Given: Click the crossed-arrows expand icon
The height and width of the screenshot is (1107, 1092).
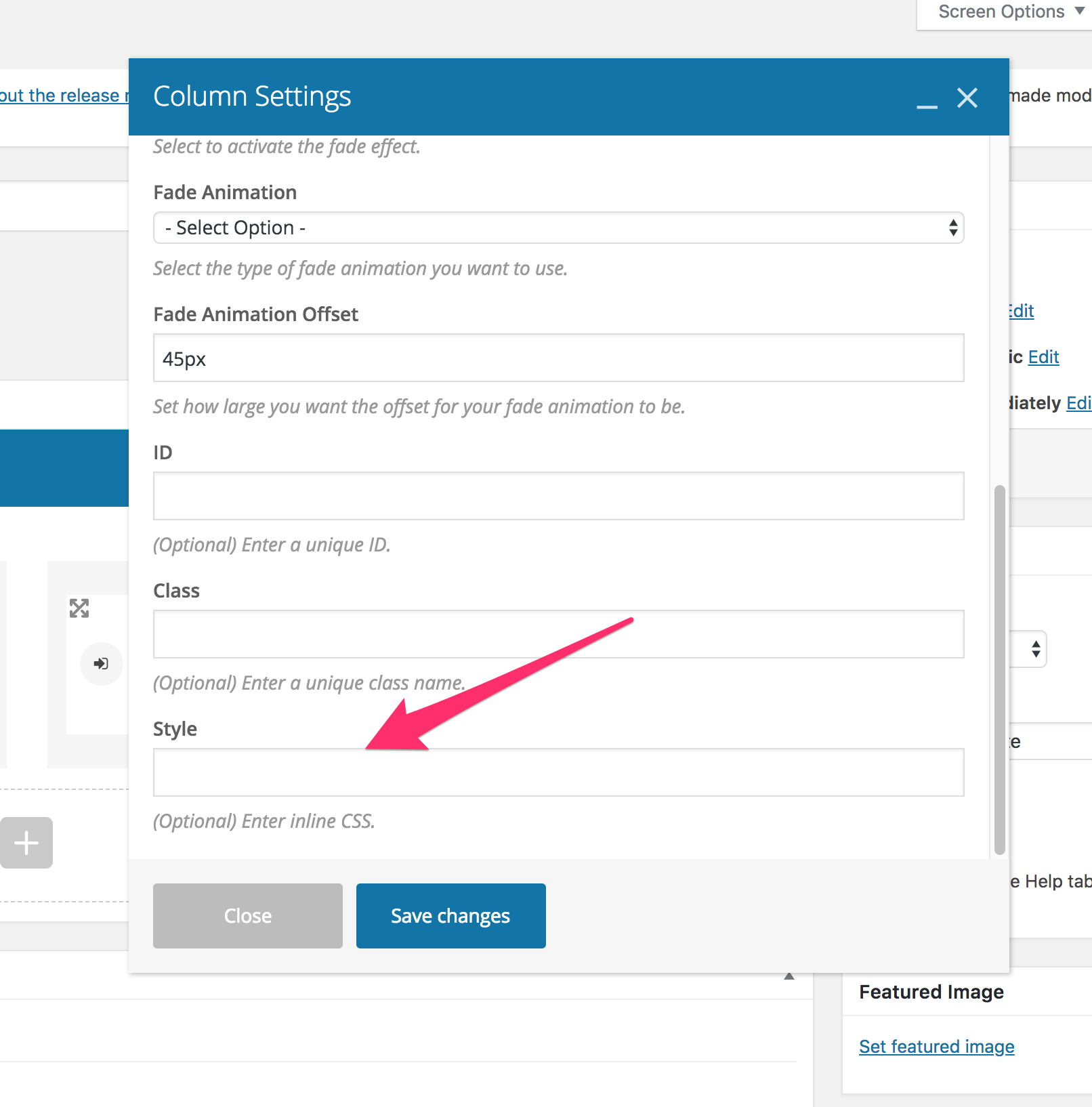Looking at the screenshot, I should tap(79, 608).
